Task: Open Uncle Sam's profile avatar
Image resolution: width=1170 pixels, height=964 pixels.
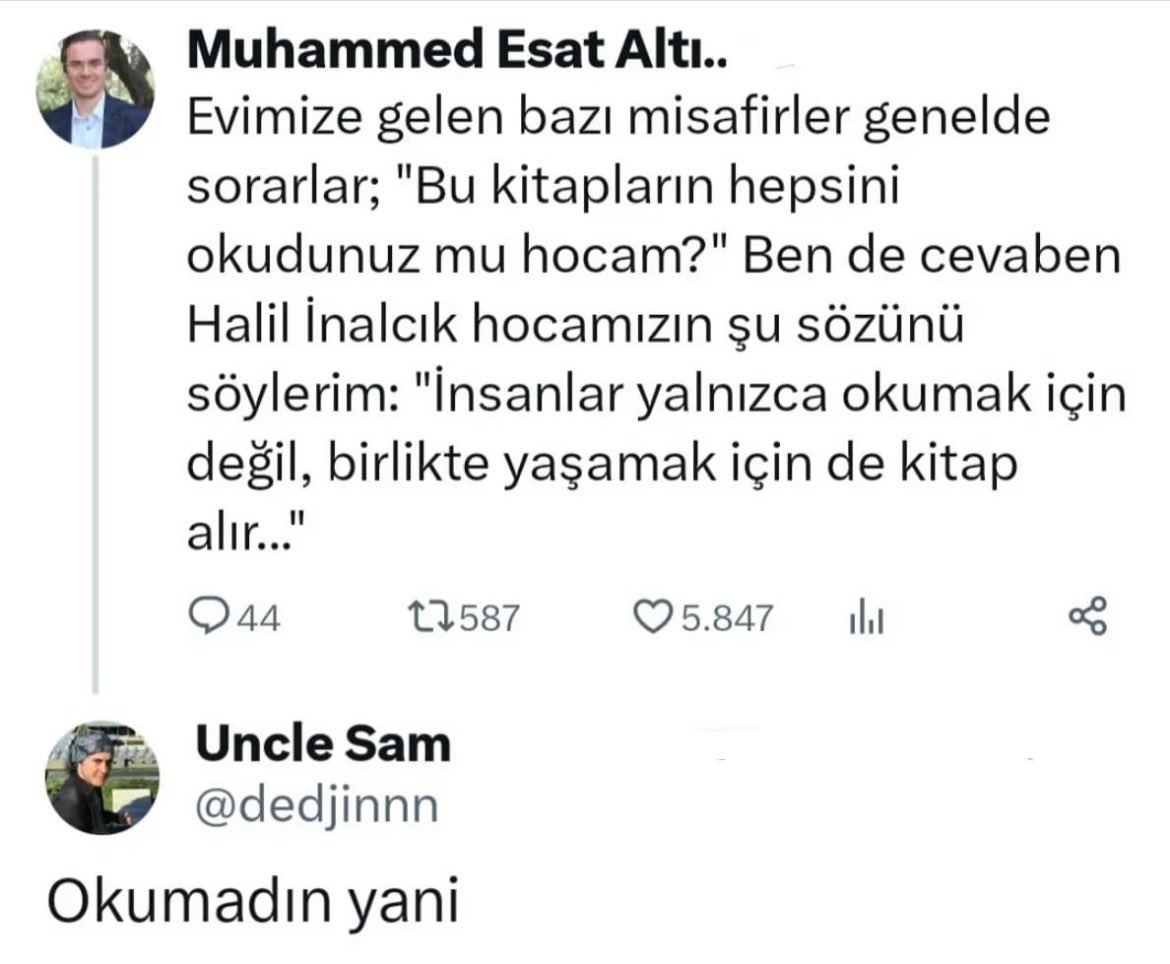Action: pos(102,776)
